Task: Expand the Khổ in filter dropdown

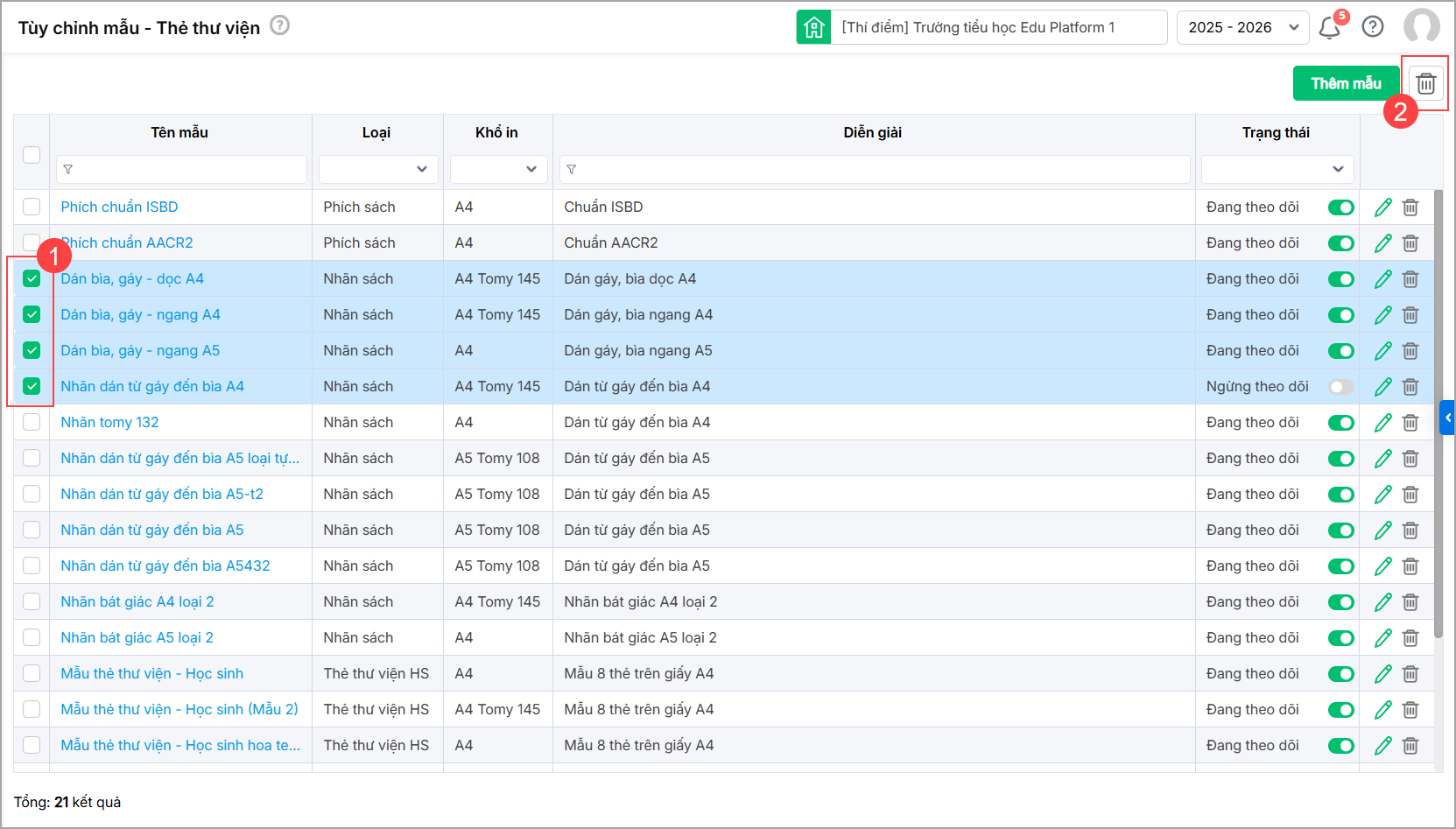Action: tap(498, 169)
